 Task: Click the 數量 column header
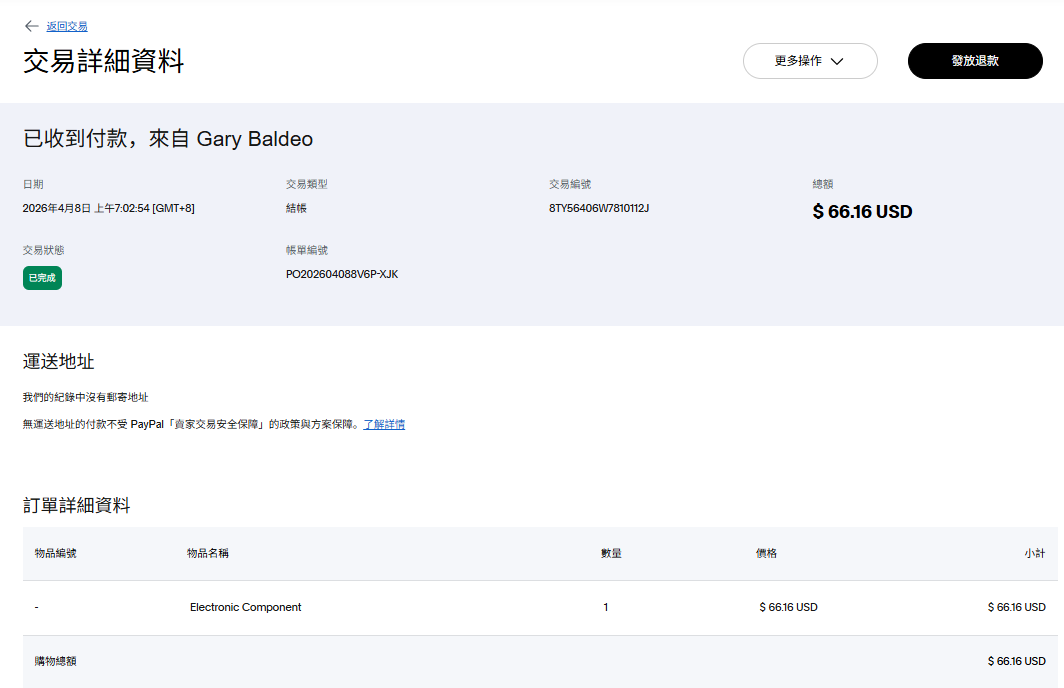[611, 553]
